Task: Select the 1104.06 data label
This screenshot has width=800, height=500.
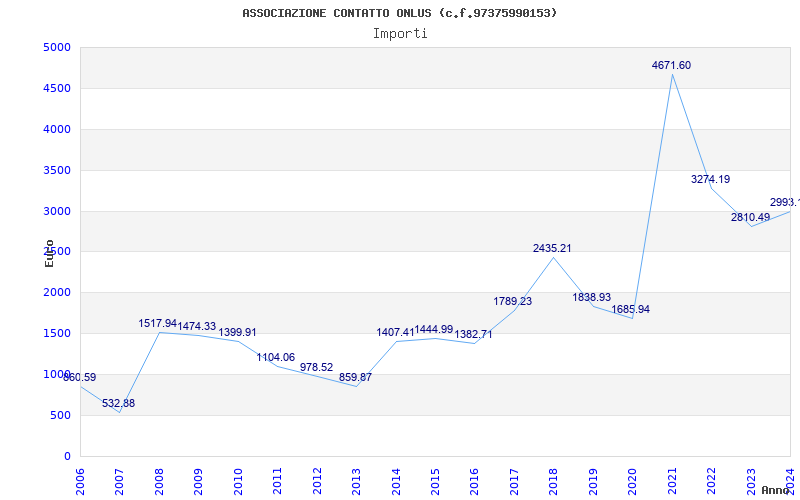Action: click(x=276, y=358)
